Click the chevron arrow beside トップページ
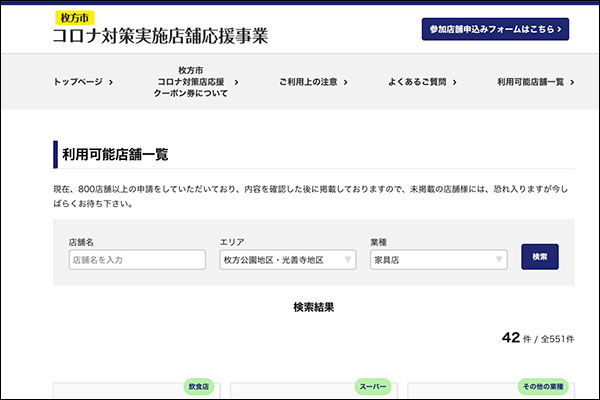600x400 pixels. (110, 82)
